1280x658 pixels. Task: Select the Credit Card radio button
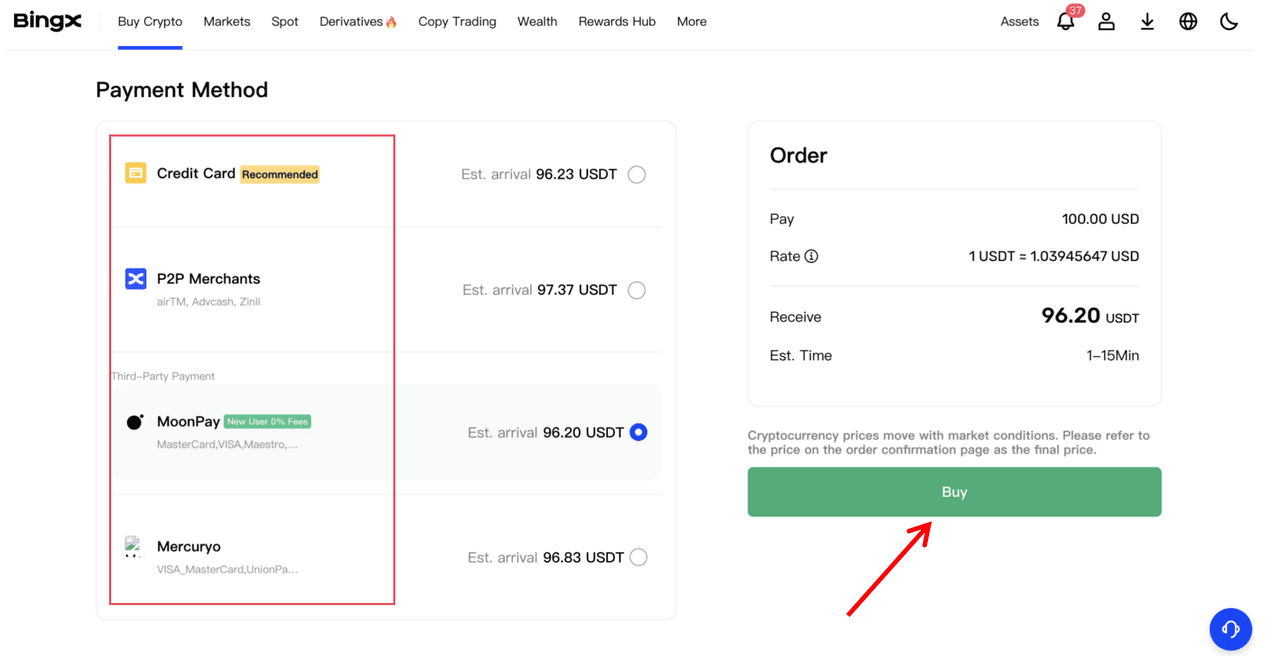click(637, 175)
